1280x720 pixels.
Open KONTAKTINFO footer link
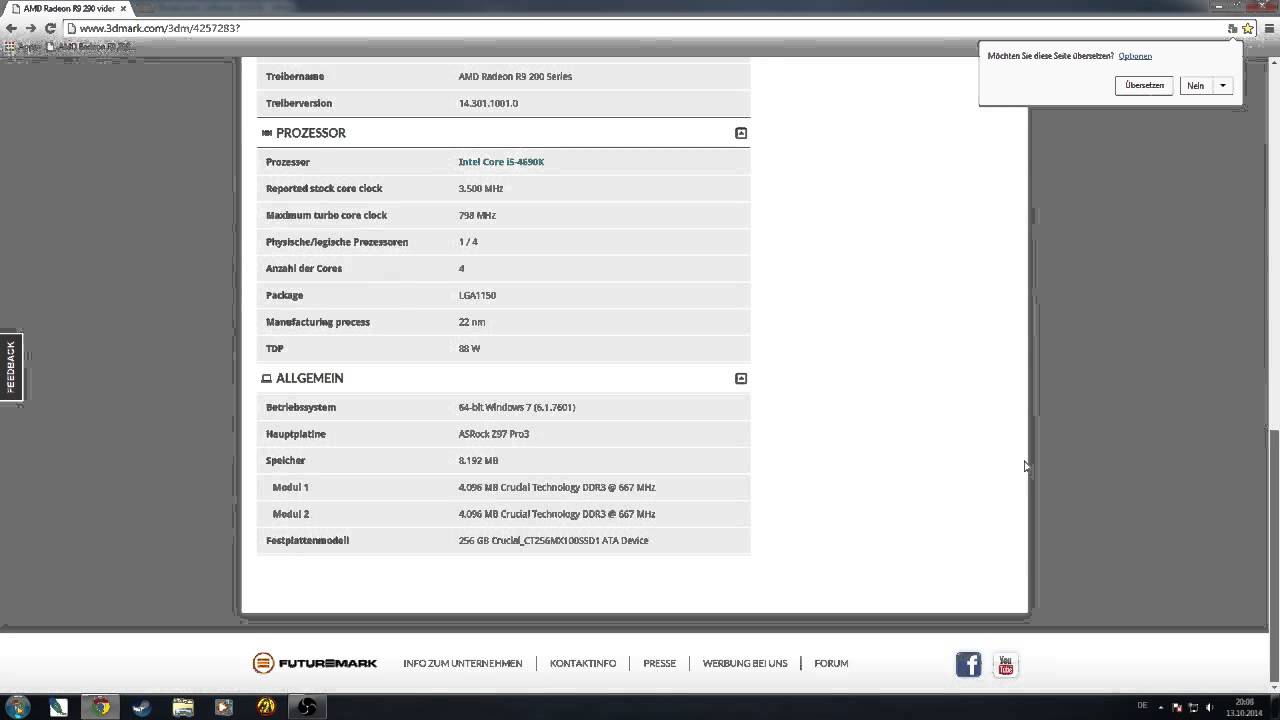click(x=583, y=663)
